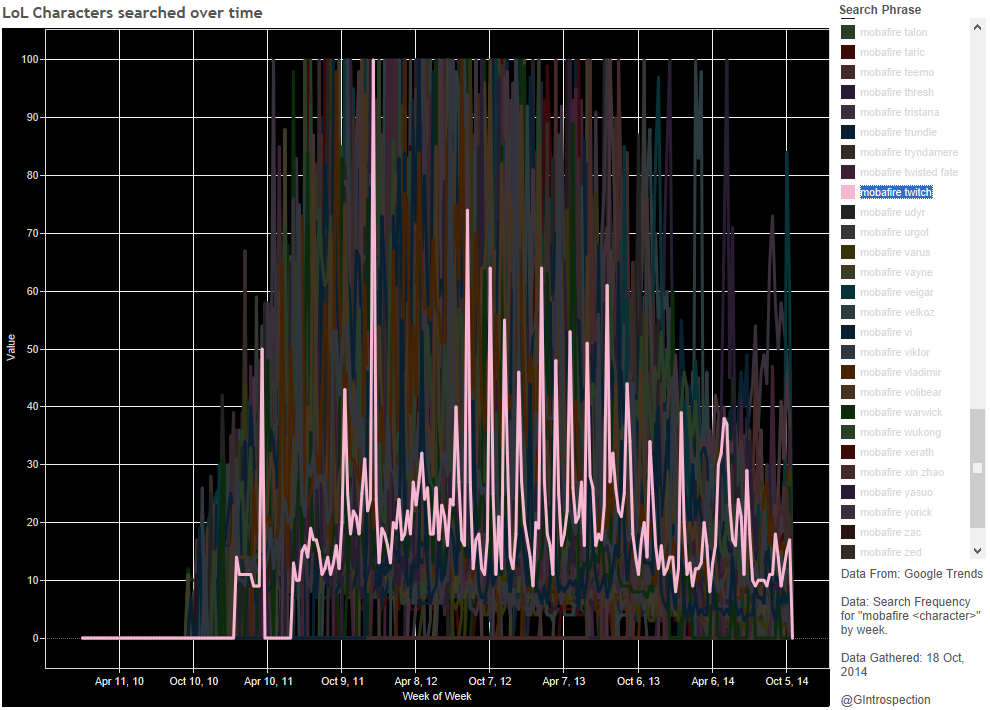The image size is (990, 710).
Task: Click the mobafire vladimir color swatch
Action: click(x=848, y=372)
